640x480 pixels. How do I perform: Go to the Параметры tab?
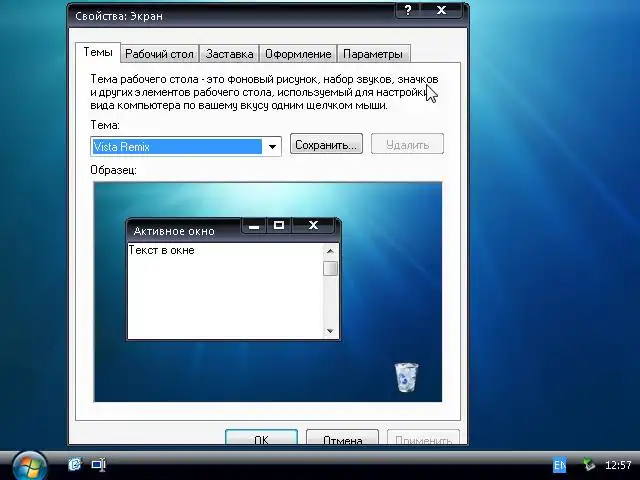[373, 54]
